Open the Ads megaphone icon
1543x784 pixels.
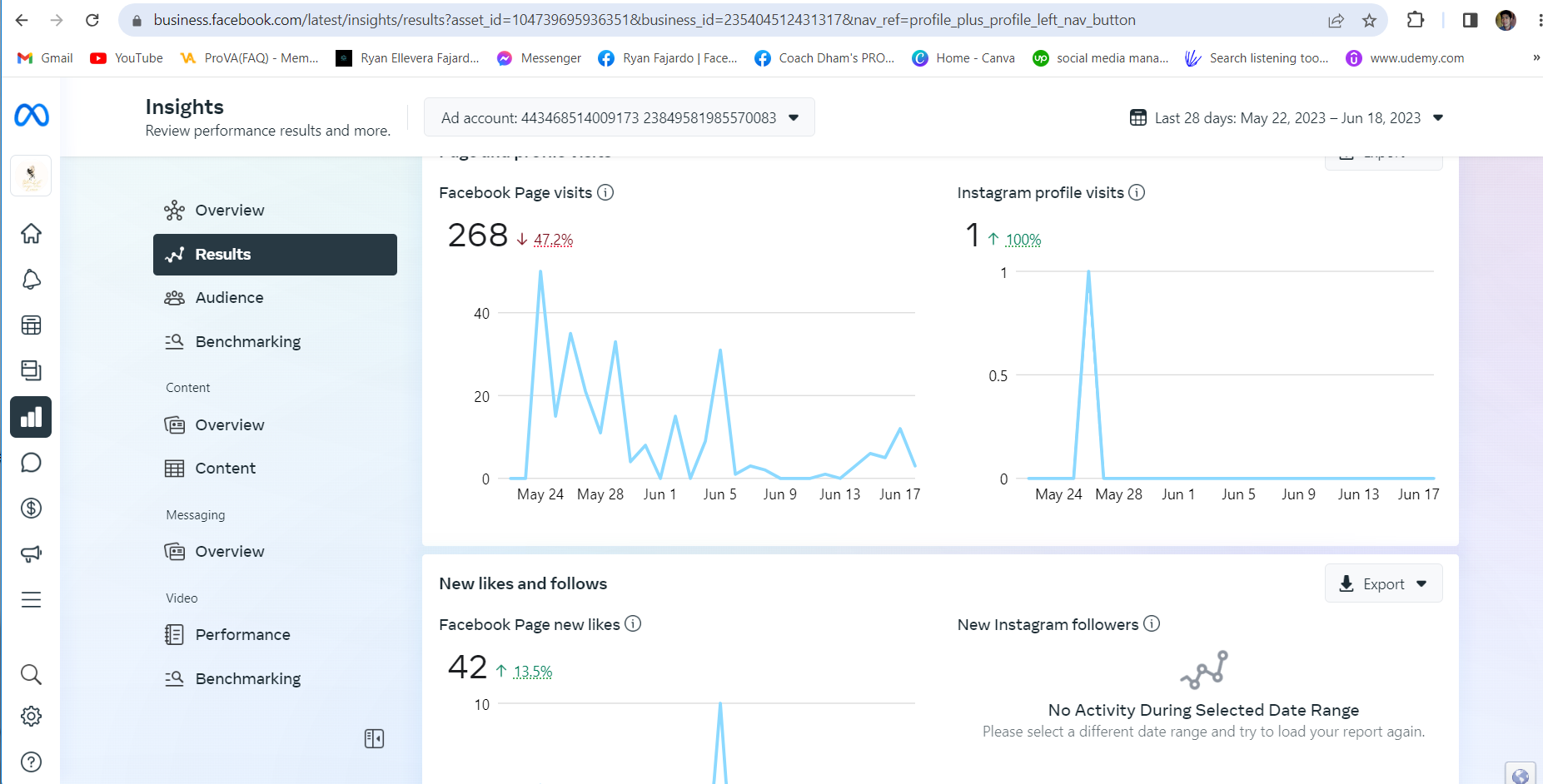click(31, 554)
